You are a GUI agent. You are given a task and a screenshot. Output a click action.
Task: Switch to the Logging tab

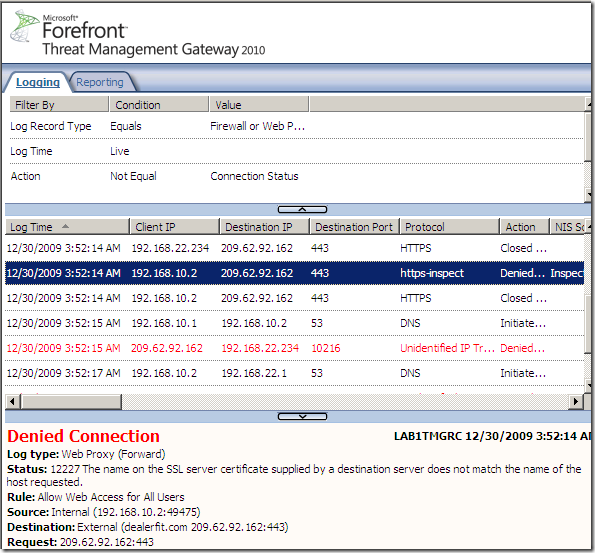(x=38, y=82)
